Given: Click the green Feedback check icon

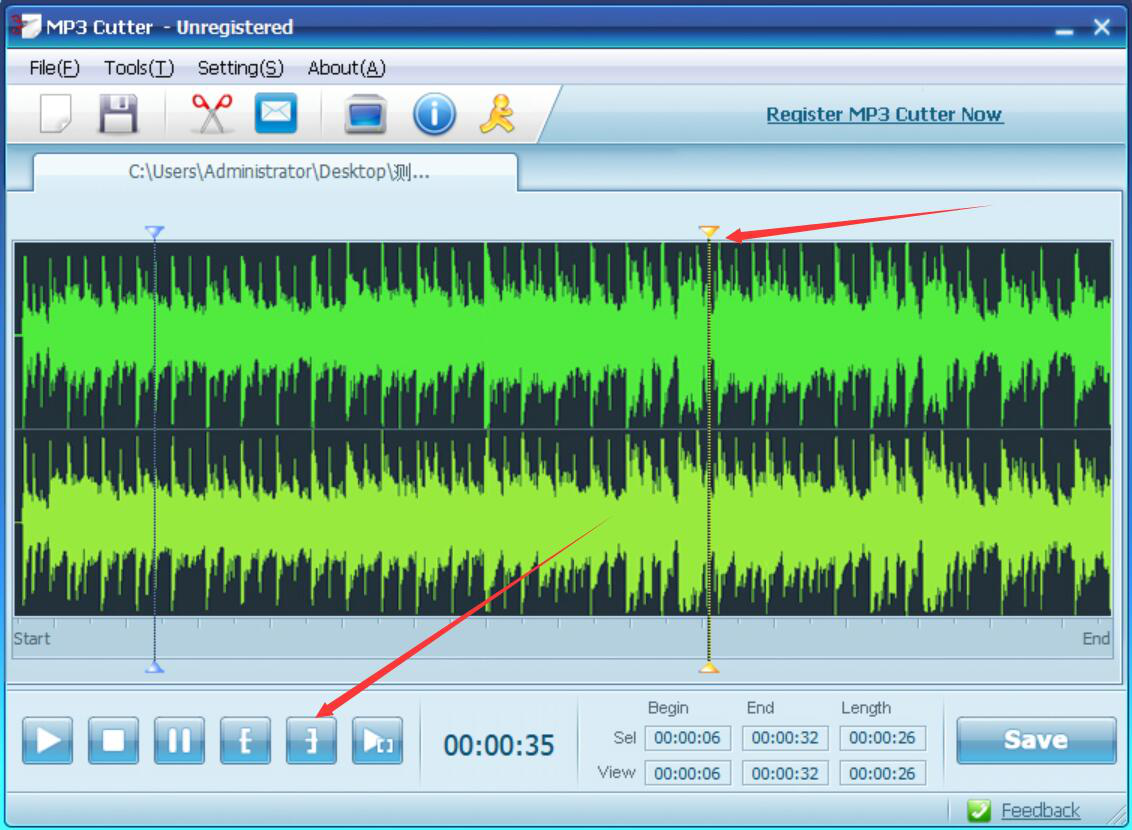Looking at the screenshot, I should (x=979, y=811).
